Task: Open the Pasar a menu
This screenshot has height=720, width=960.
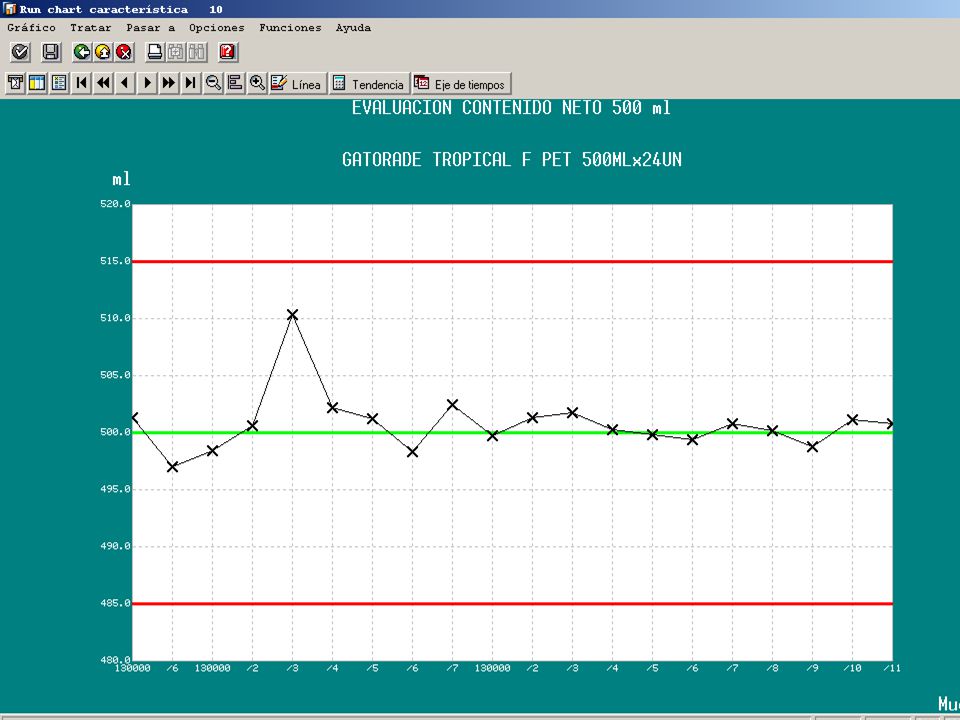Action: [x=151, y=28]
